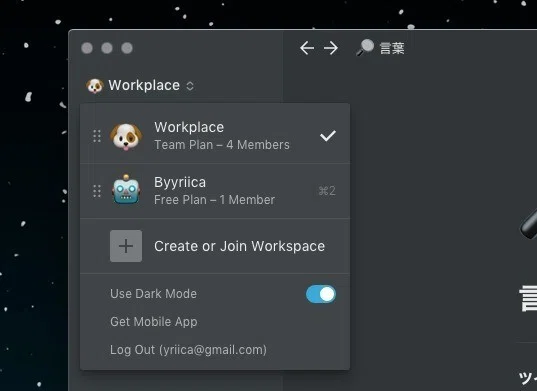Open the 言葉 page title in toolbar
The image size is (537, 391).
tap(392, 48)
